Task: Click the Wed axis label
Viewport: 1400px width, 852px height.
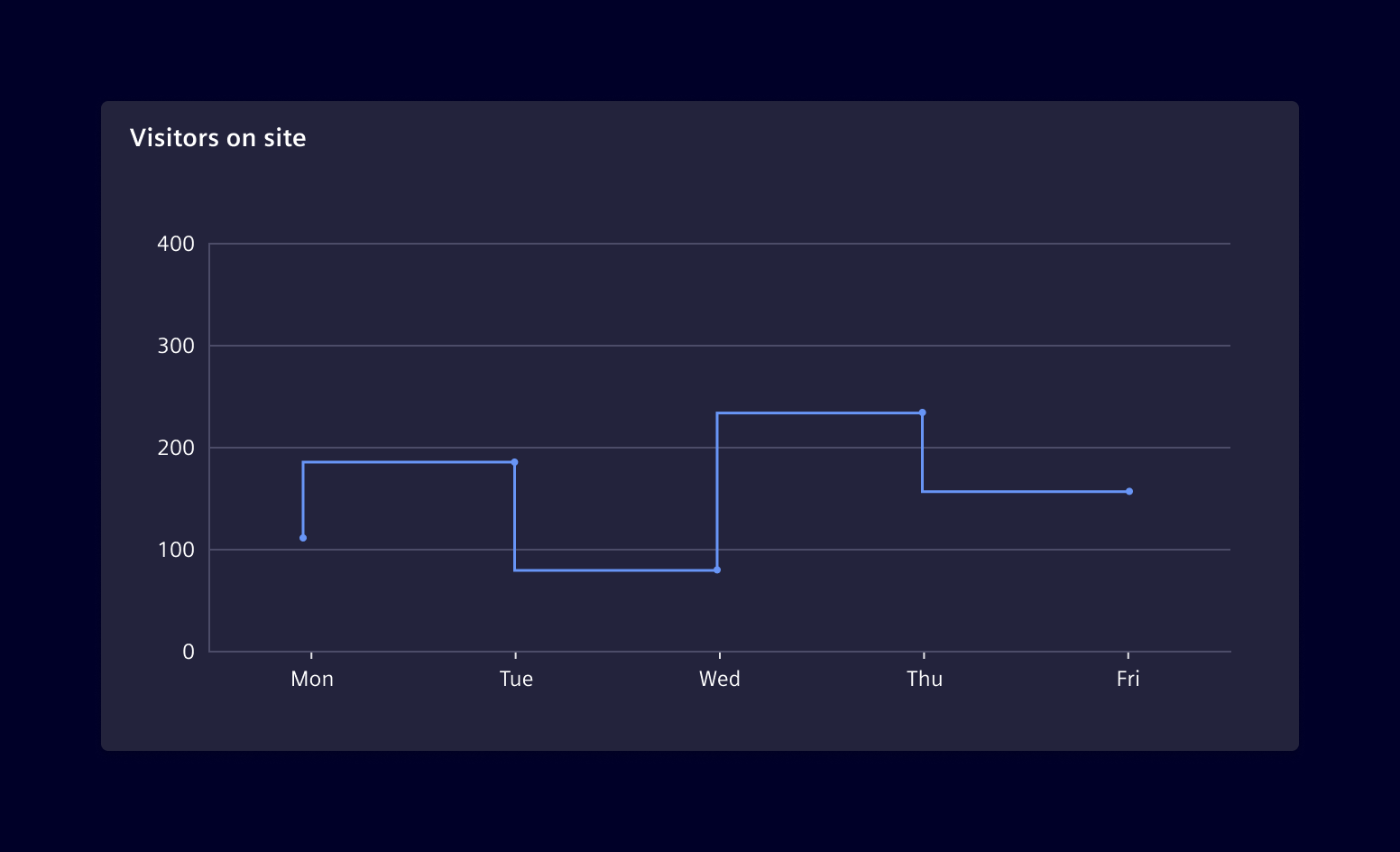Action: (719, 679)
